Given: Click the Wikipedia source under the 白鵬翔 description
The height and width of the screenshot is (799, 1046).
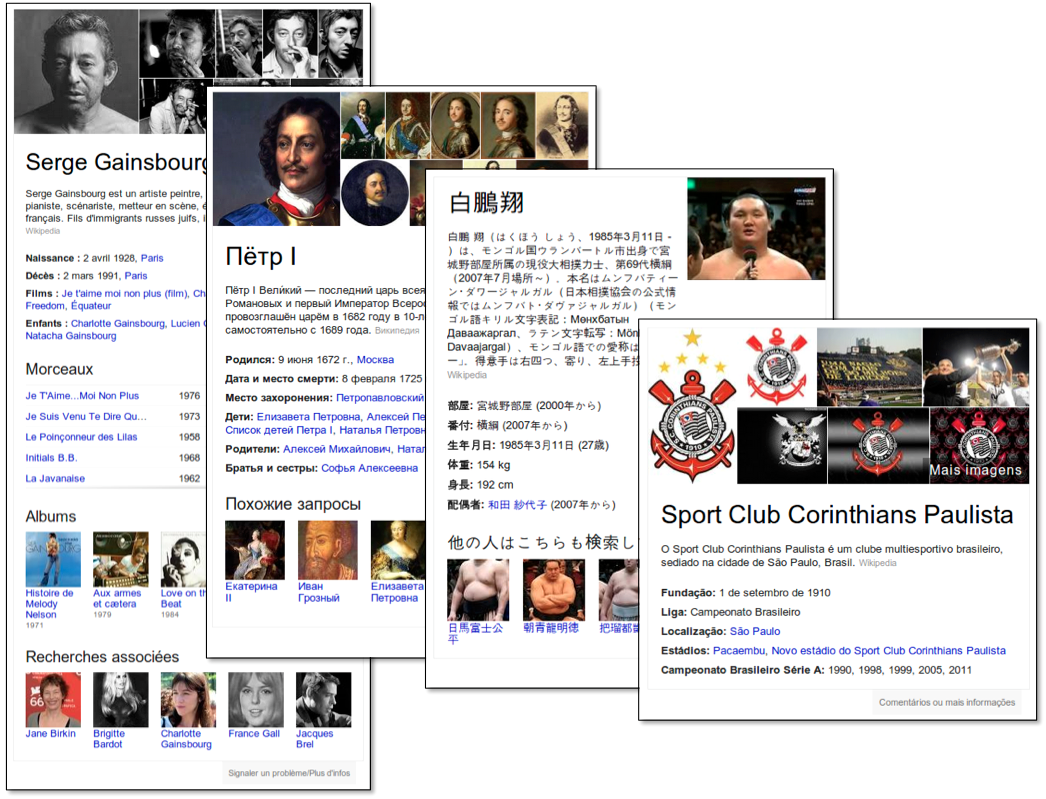Looking at the screenshot, I should click(x=467, y=375).
